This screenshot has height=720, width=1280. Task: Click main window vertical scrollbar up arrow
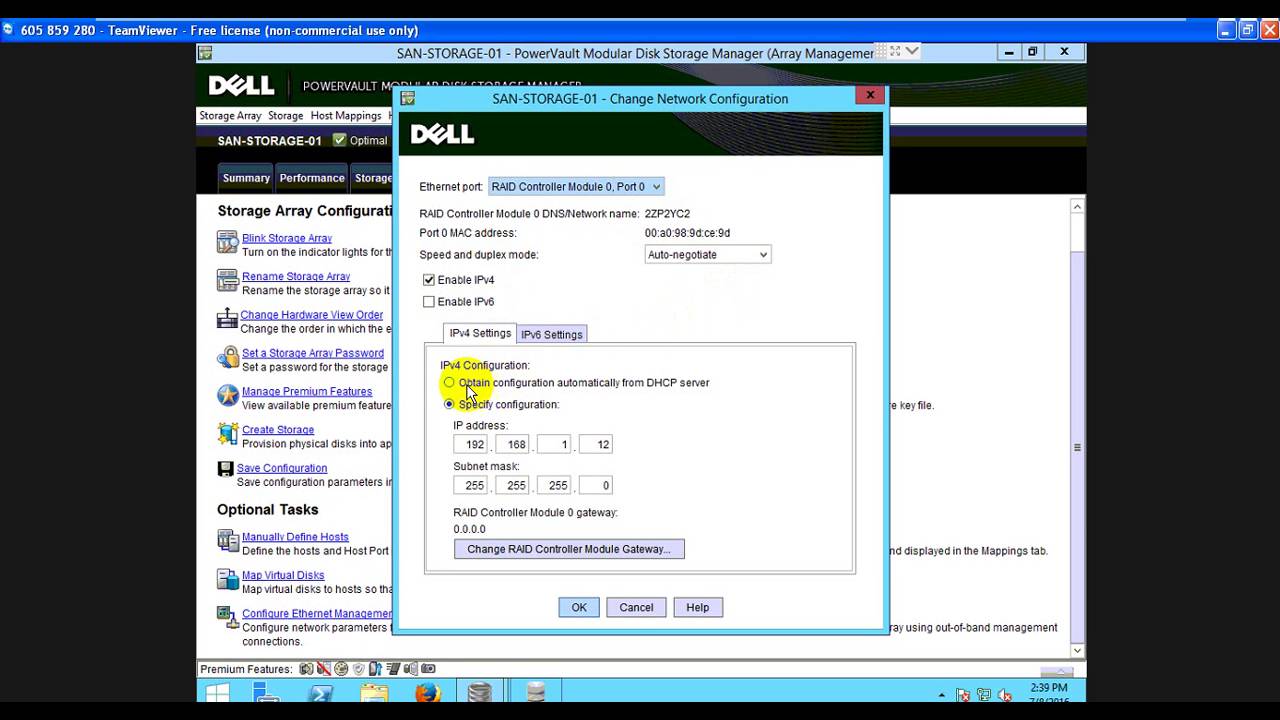(1077, 207)
